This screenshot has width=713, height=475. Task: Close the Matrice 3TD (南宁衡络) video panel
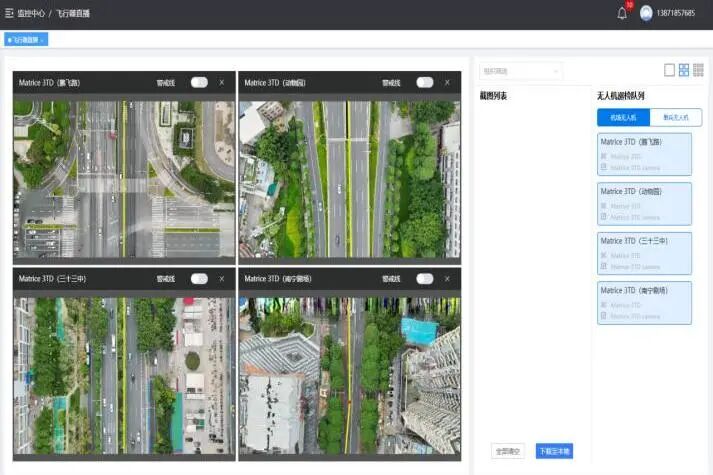(447, 279)
